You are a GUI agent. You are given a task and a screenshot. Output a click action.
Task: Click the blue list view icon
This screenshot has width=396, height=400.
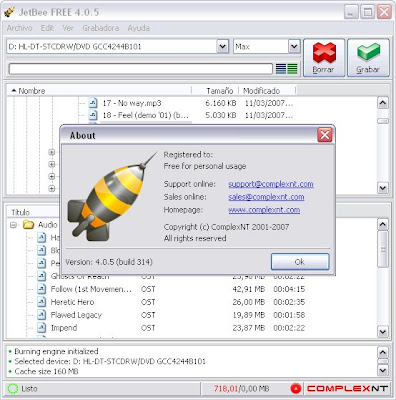(x=281, y=69)
